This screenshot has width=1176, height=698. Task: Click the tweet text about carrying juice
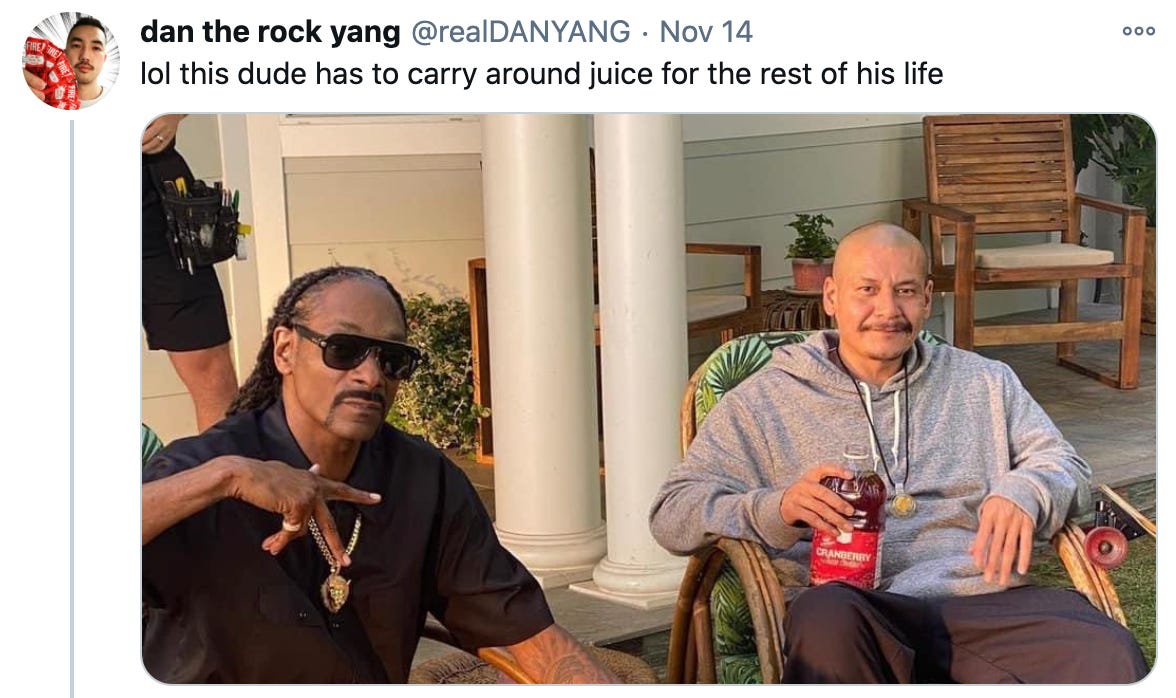[x=542, y=73]
